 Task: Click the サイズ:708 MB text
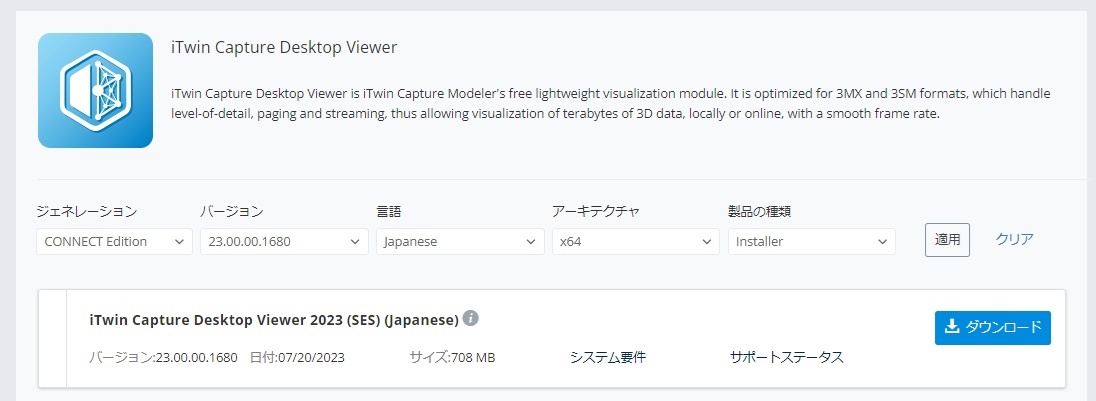pos(452,358)
